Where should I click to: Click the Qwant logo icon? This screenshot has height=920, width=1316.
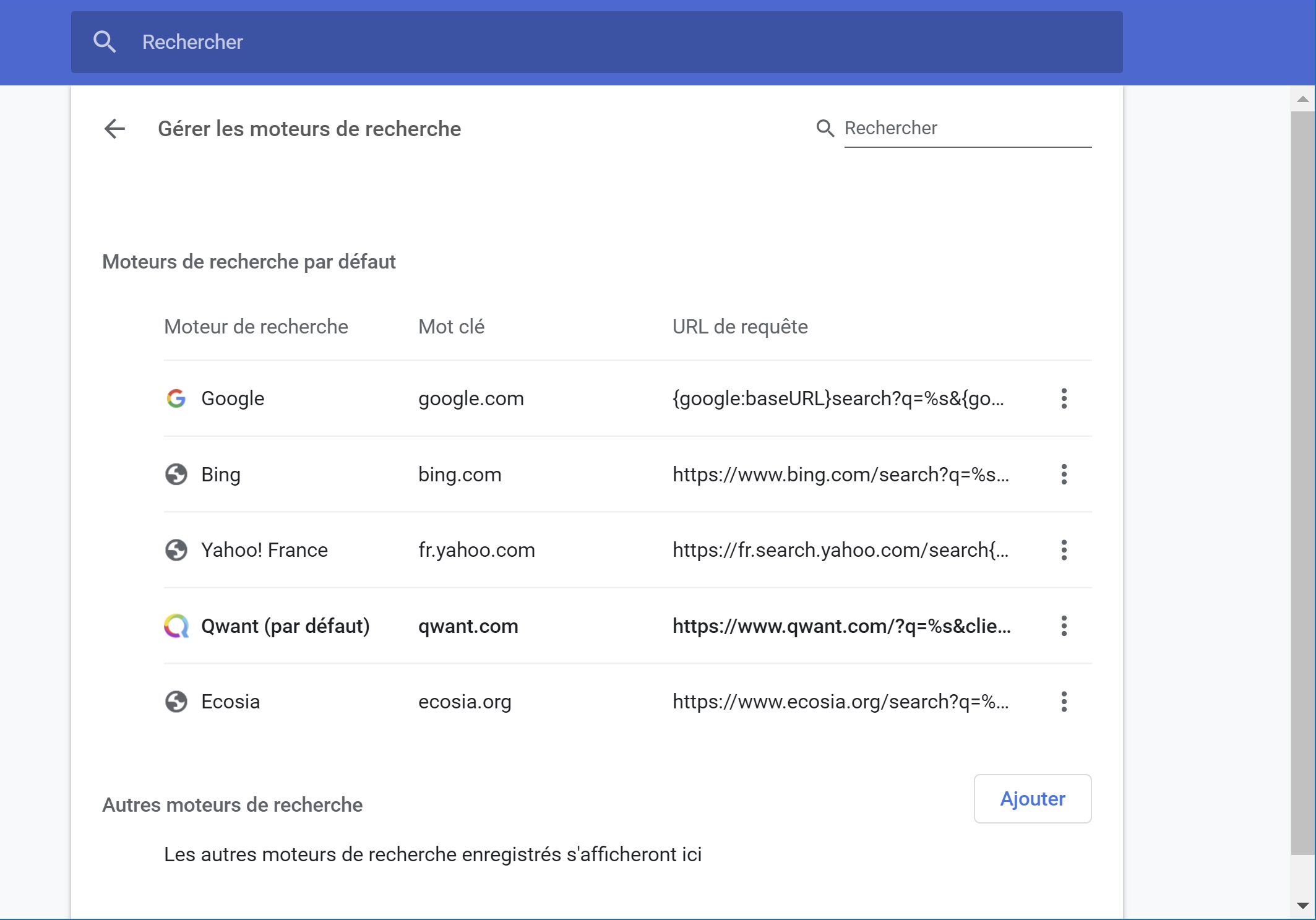coord(176,626)
